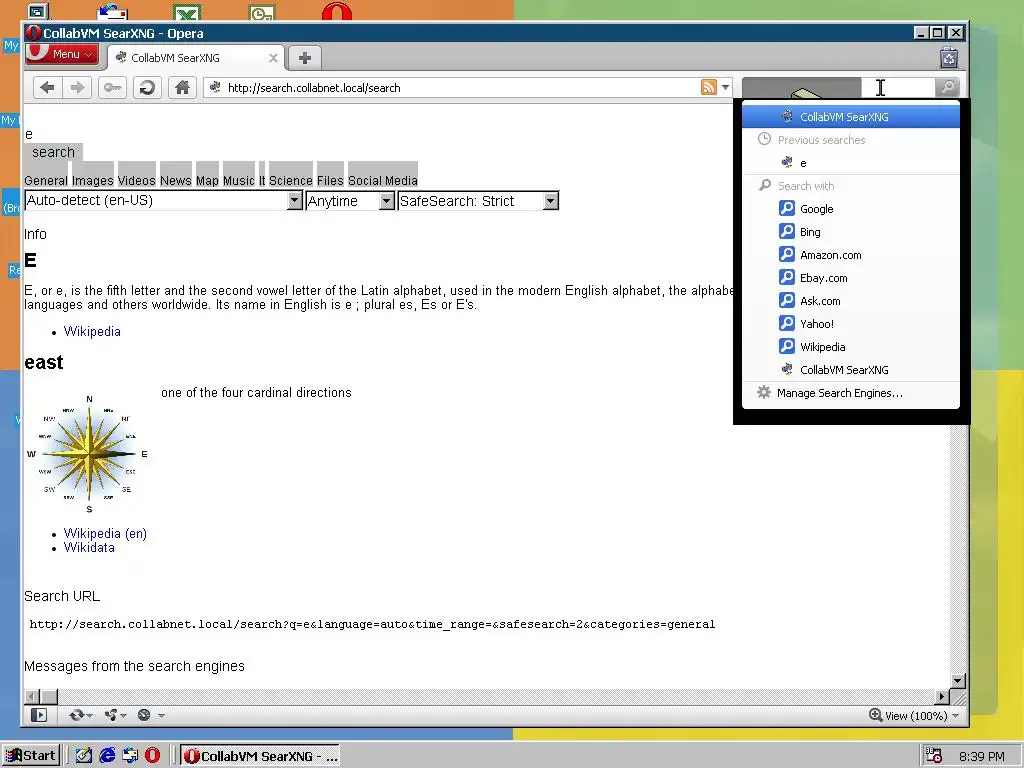
Task: Open the Wikidata link
Action: click(89, 548)
